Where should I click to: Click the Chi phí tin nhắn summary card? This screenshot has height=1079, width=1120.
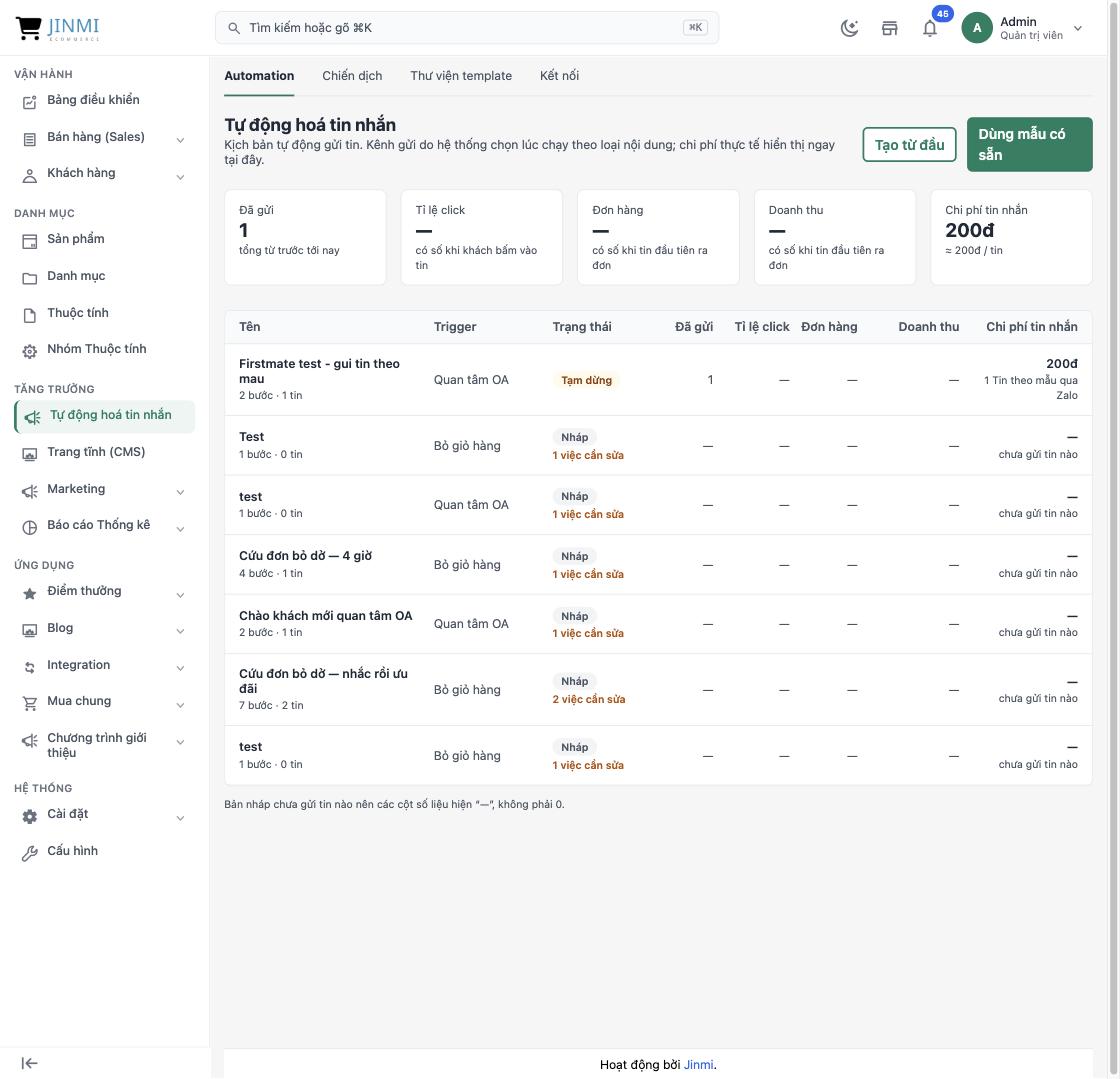pos(1011,237)
